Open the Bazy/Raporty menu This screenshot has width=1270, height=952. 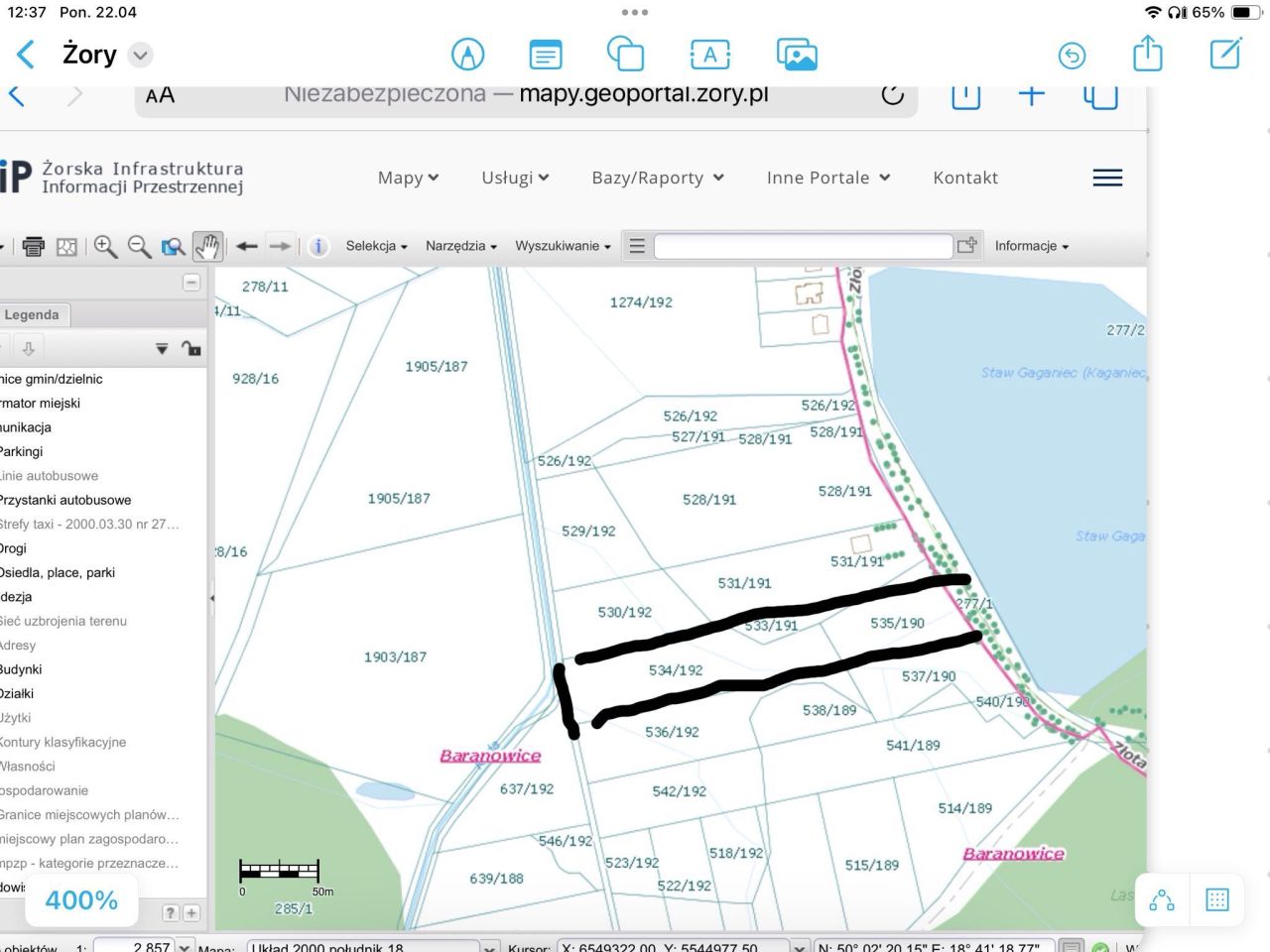click(658, 178)
